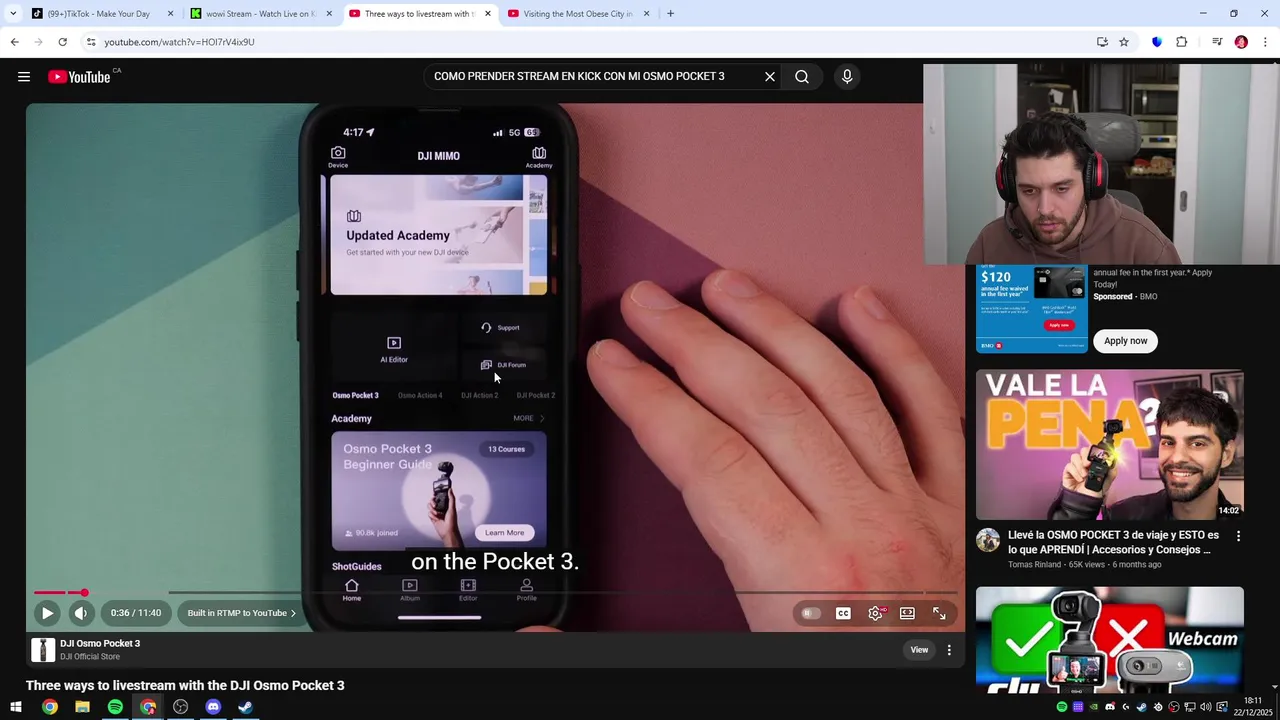Install the app from the address bar
This screenshot has height=720, width=1280.
click(1102, 42)
